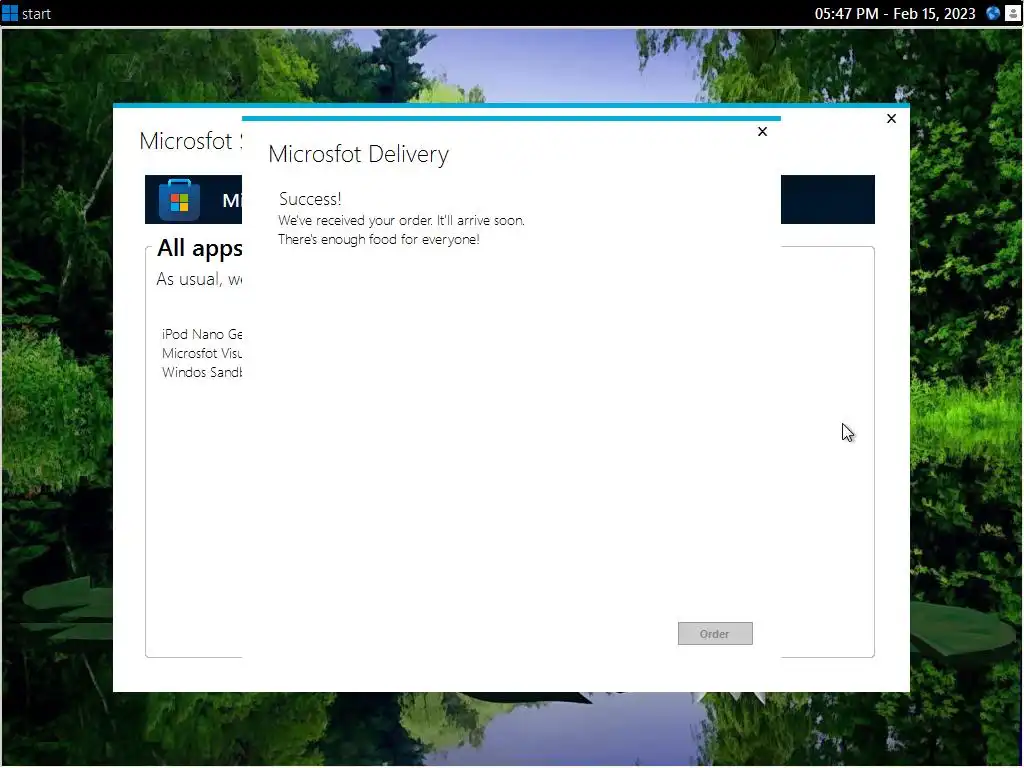Image resolution: width=1024 pixels, height=768 pixels.
Task: Click the Success! heading
Action: click(x=310, y=199)
